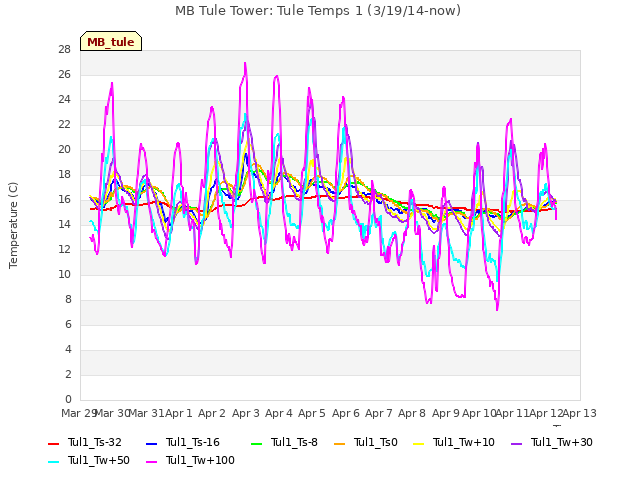
Task: Select the Tul1_Tw+100 legend label
Action: pyautogui.click(x=200, y=460)
